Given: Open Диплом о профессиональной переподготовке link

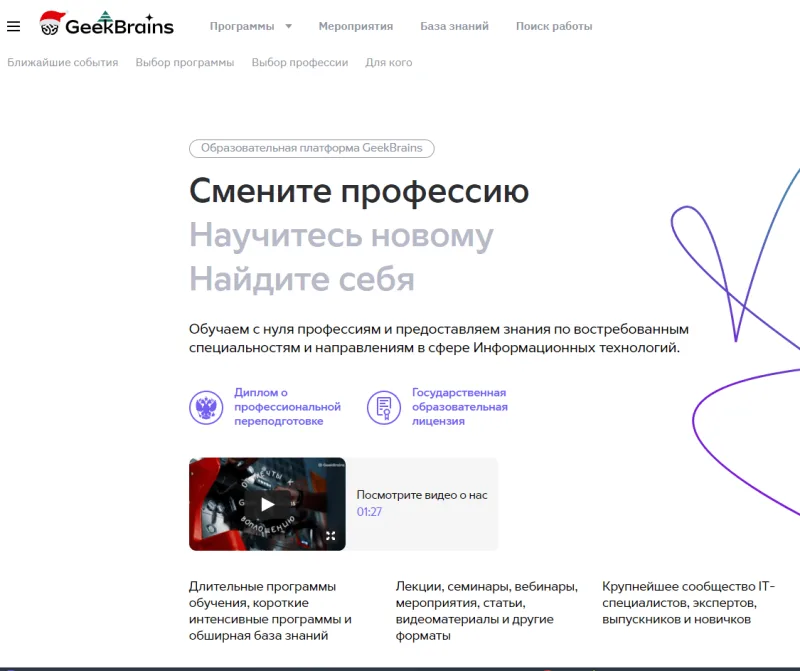Looking at the screenshot, I should pyautogui.click(x=287, y=407).
